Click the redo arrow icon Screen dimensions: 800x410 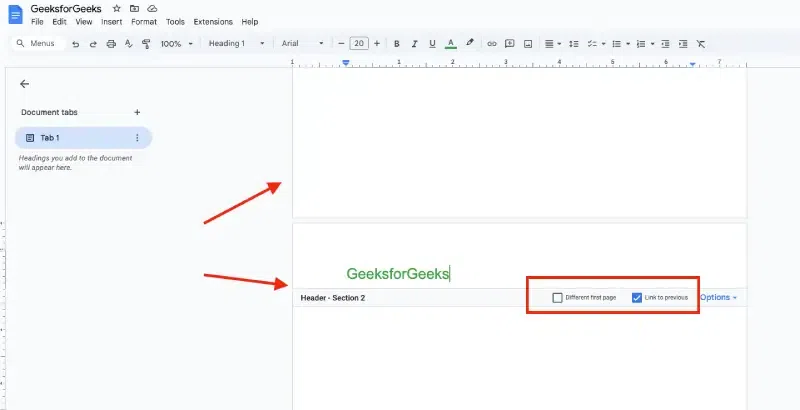pos(93,44)
